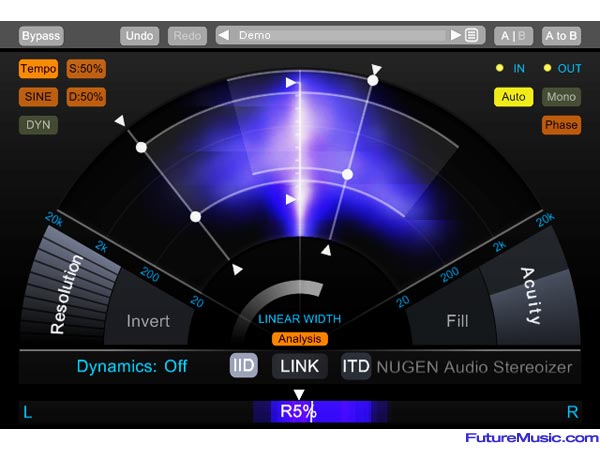The height and width of the screenshot is (450, 600).
Task: Click the lower center arrow on inner arc
Action: point(291,199)
